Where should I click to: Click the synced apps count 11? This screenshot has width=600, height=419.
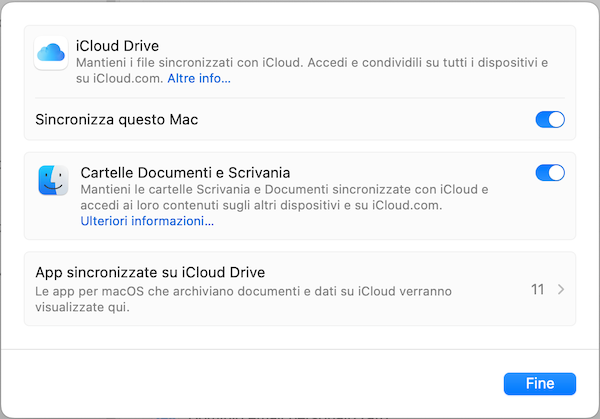537,289
